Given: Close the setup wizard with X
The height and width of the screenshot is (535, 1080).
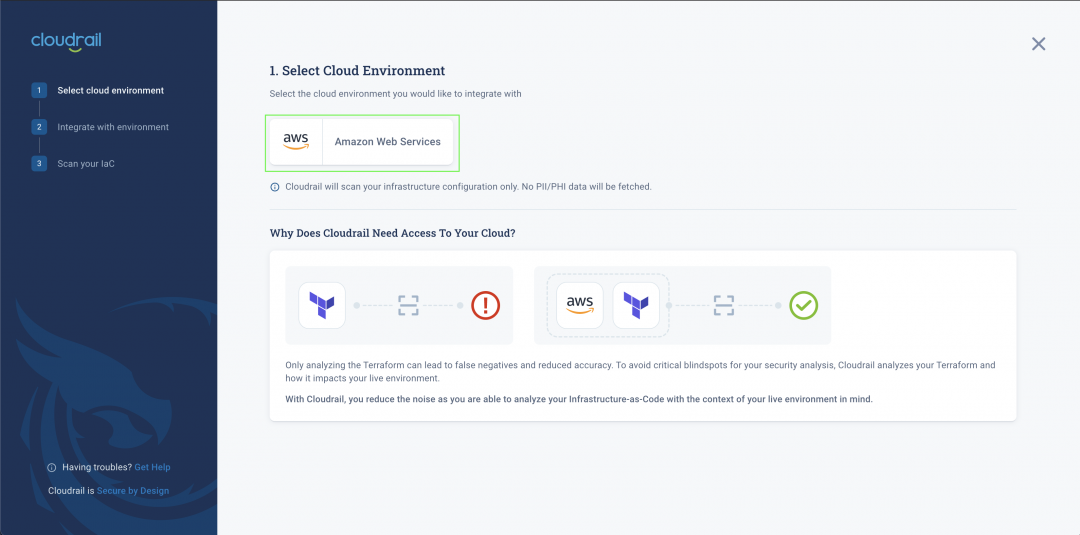Looking at the screenshot, I should (x=1039, y=44).
